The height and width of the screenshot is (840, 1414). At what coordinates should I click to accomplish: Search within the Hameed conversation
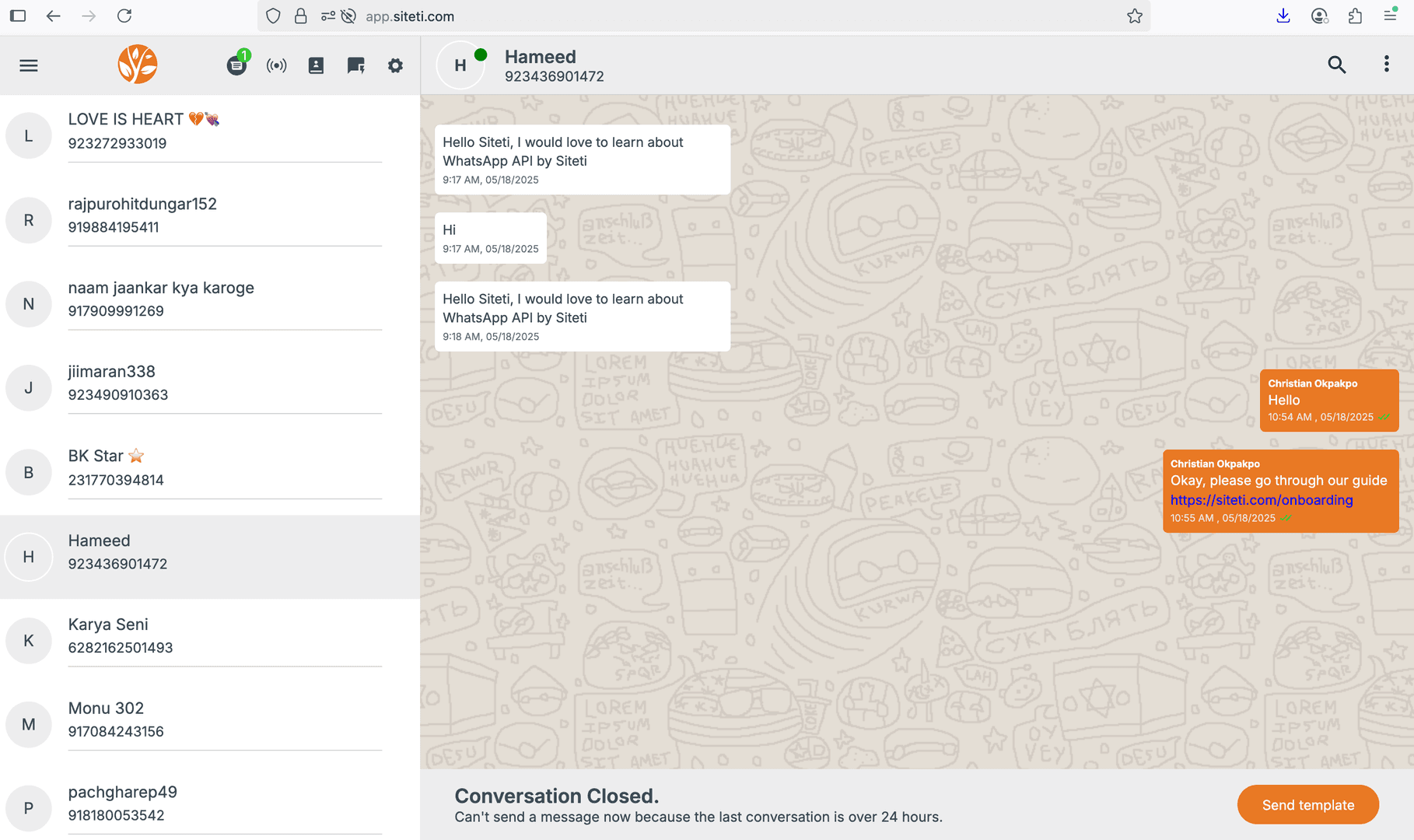(x=1336, y=65)
